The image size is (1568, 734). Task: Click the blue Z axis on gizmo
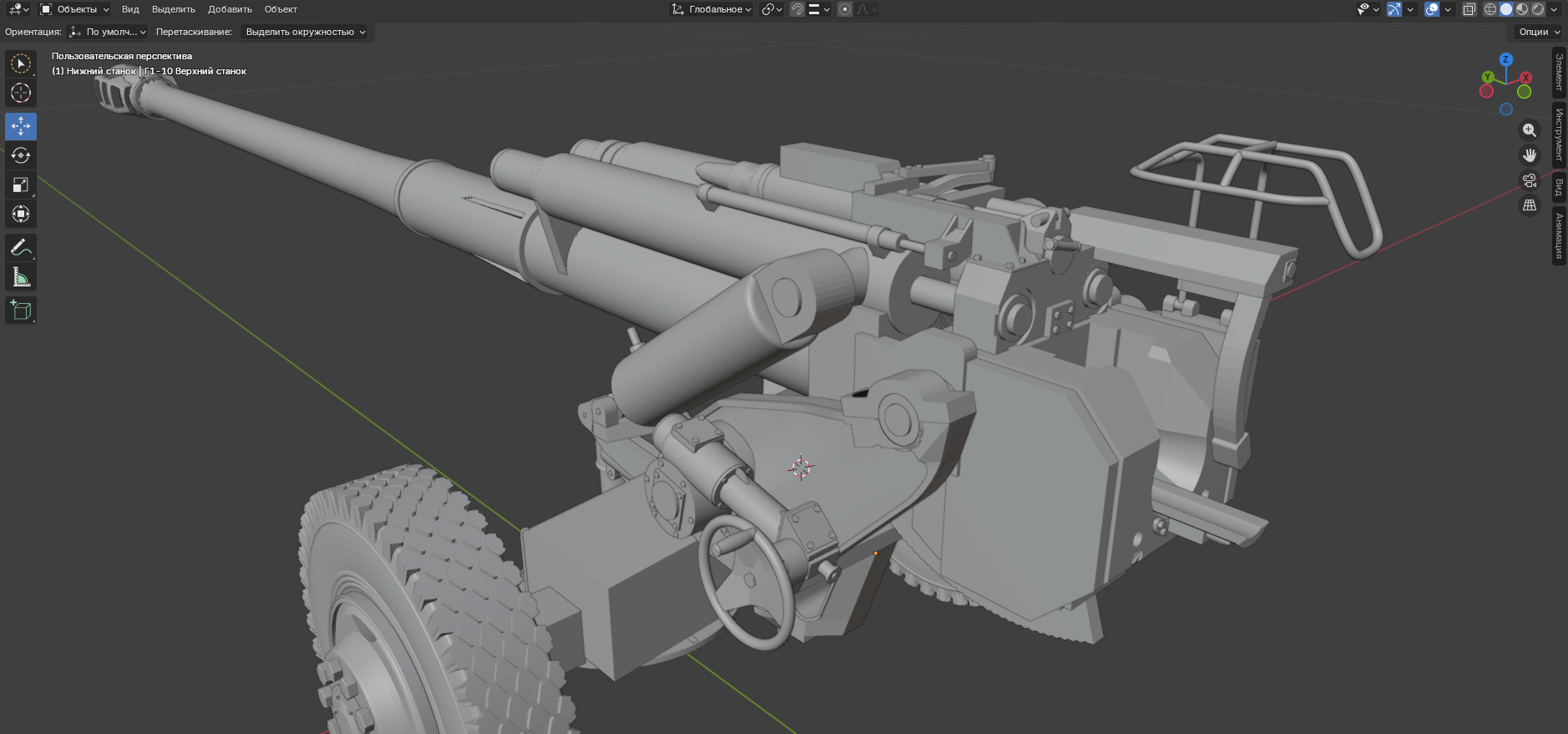tap(1505, 59)
